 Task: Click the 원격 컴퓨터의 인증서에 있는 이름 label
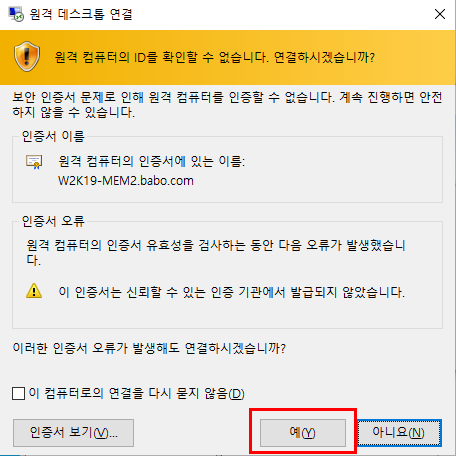152,162
